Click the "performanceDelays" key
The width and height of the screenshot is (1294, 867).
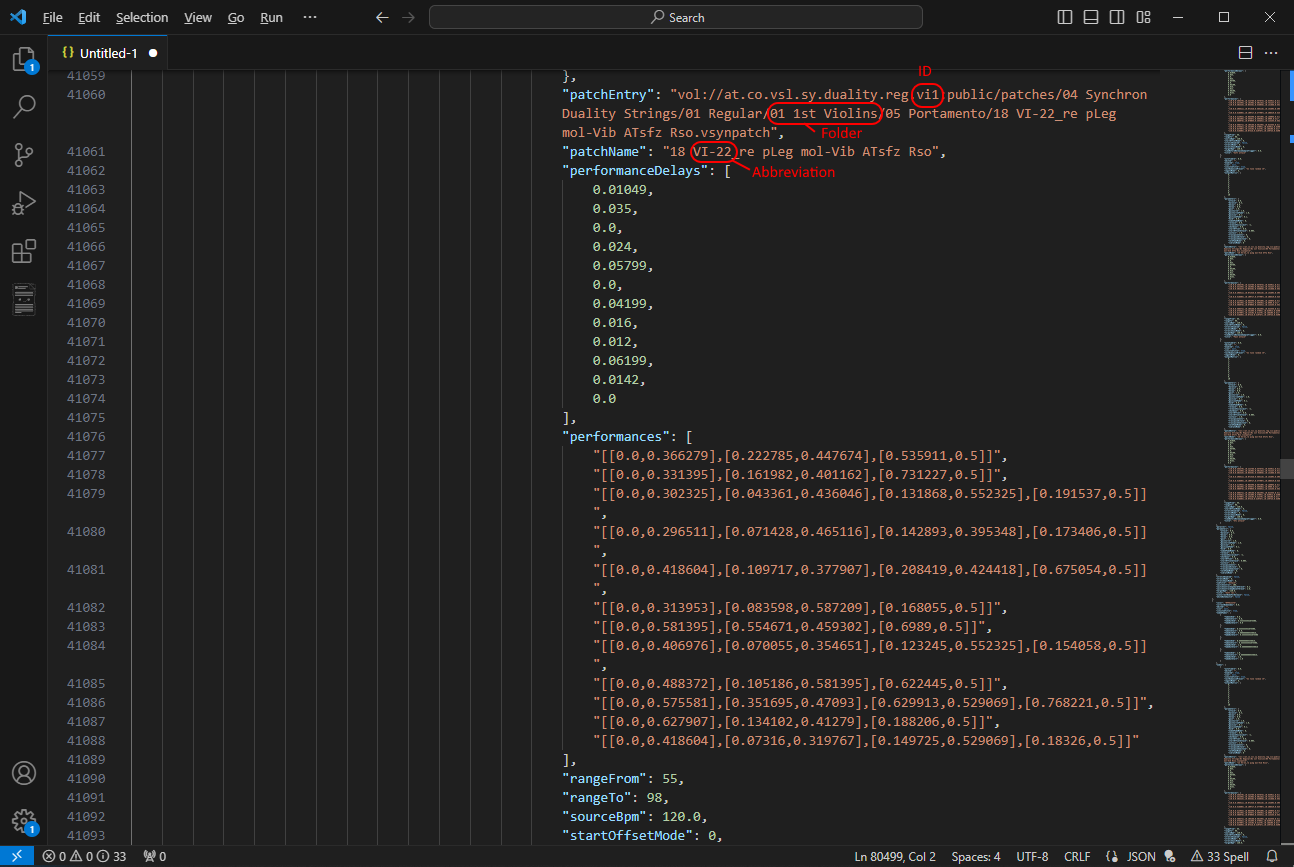pos(636,171)
